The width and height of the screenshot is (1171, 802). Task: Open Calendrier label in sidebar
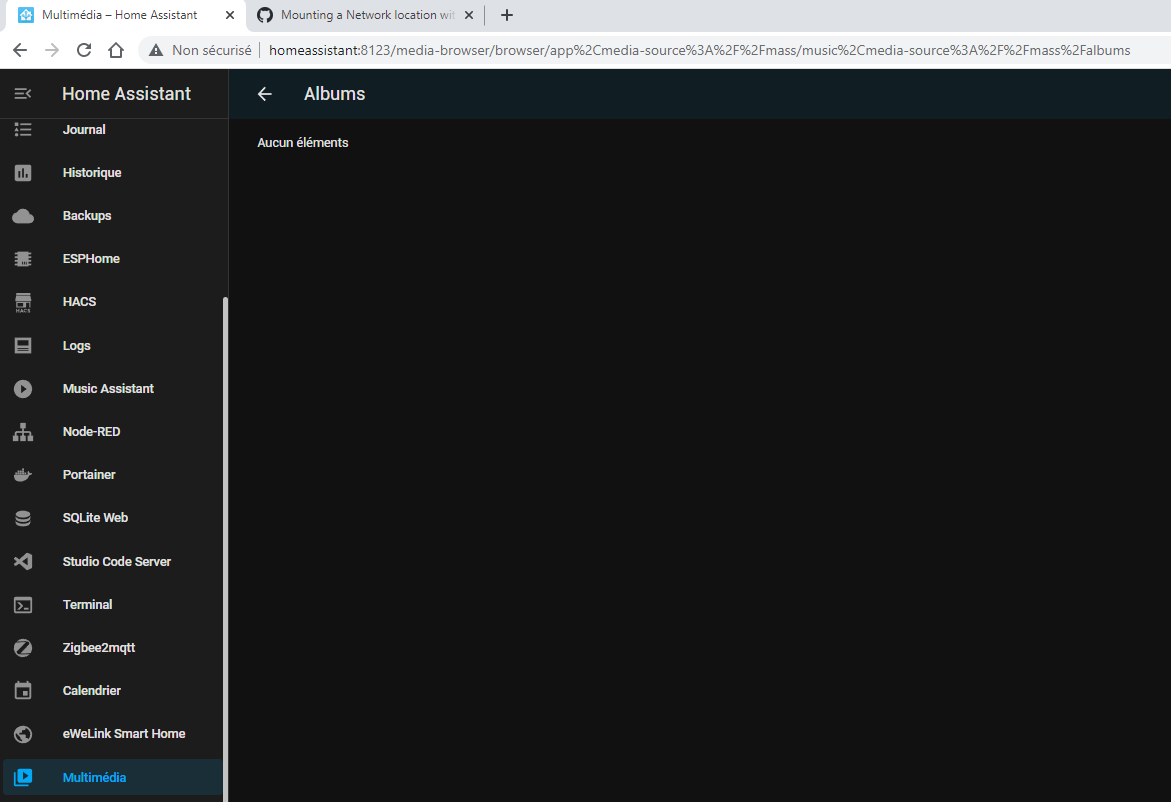(x=91, y=691)
